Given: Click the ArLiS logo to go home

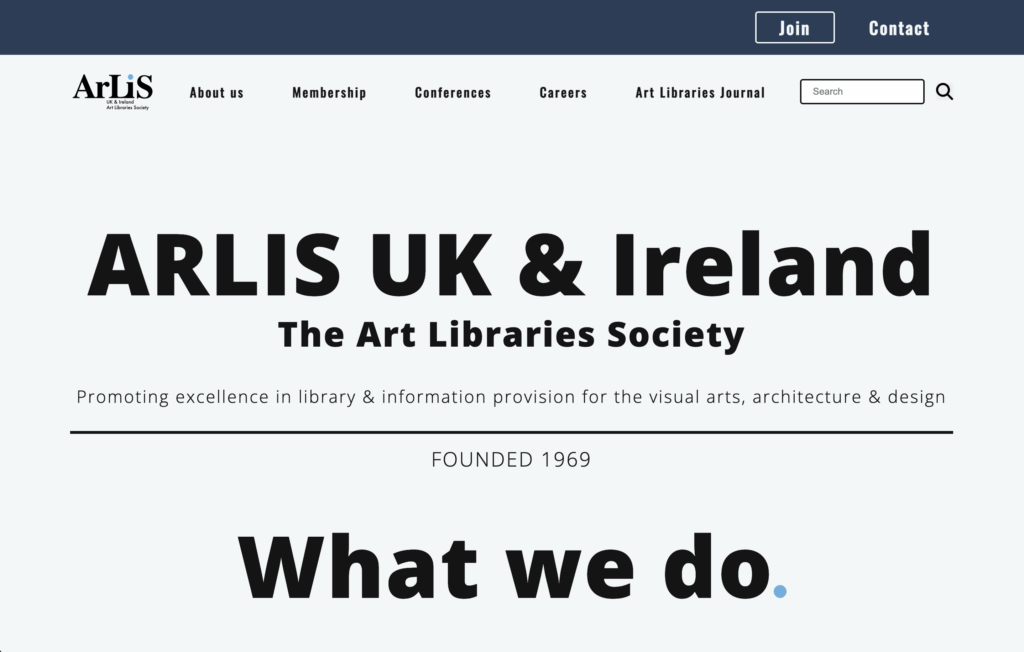Looking at the screenshot, I should 112,89.
